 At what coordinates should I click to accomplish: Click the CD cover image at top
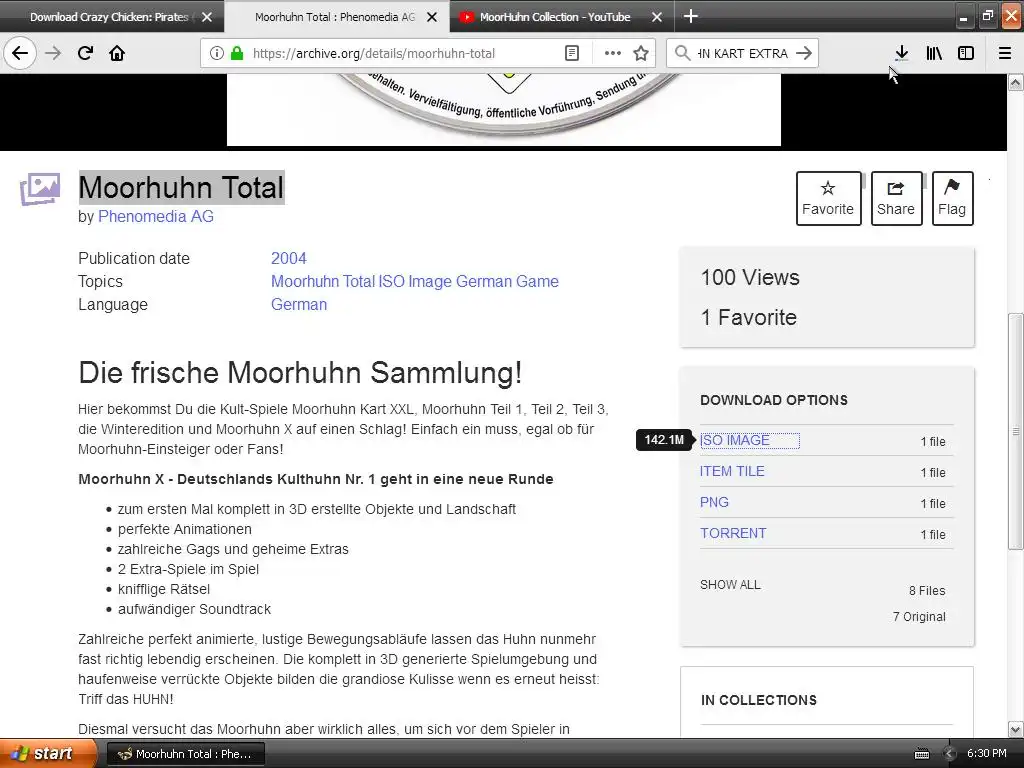(x=504, y=109)
